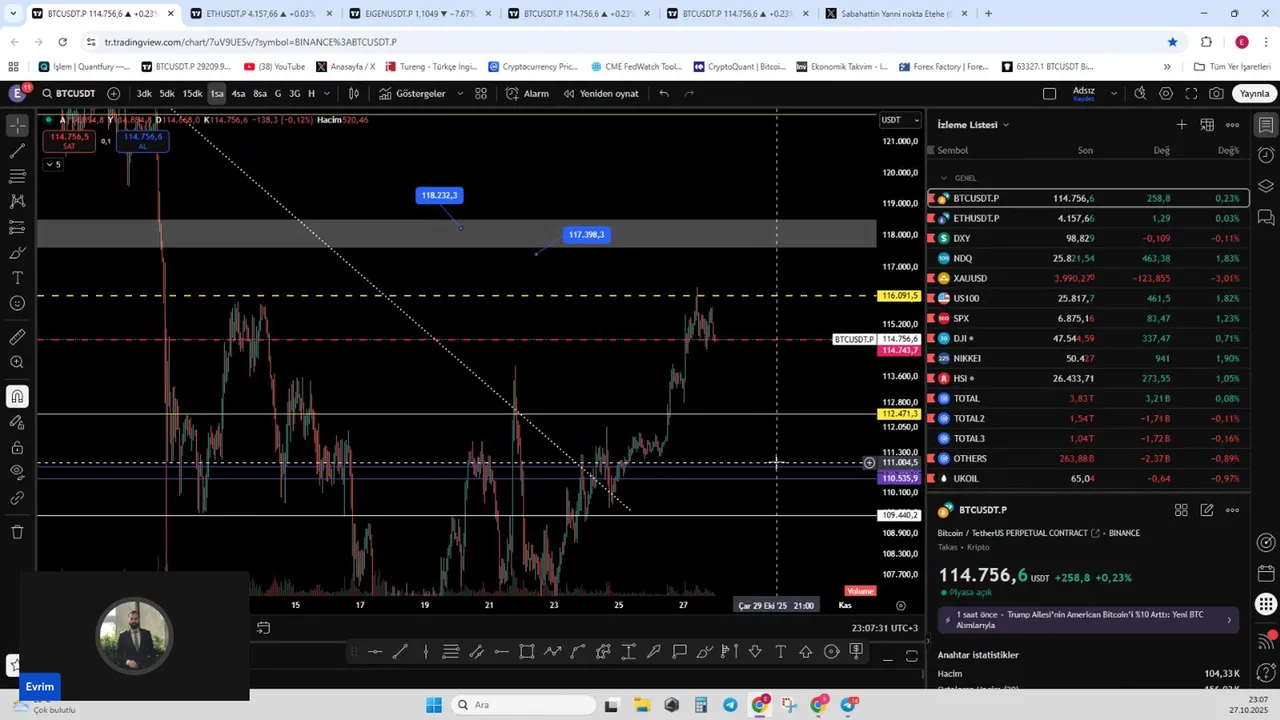
Task: Select callout note tool in bottom toolbar
Action: tap(679, 653)
